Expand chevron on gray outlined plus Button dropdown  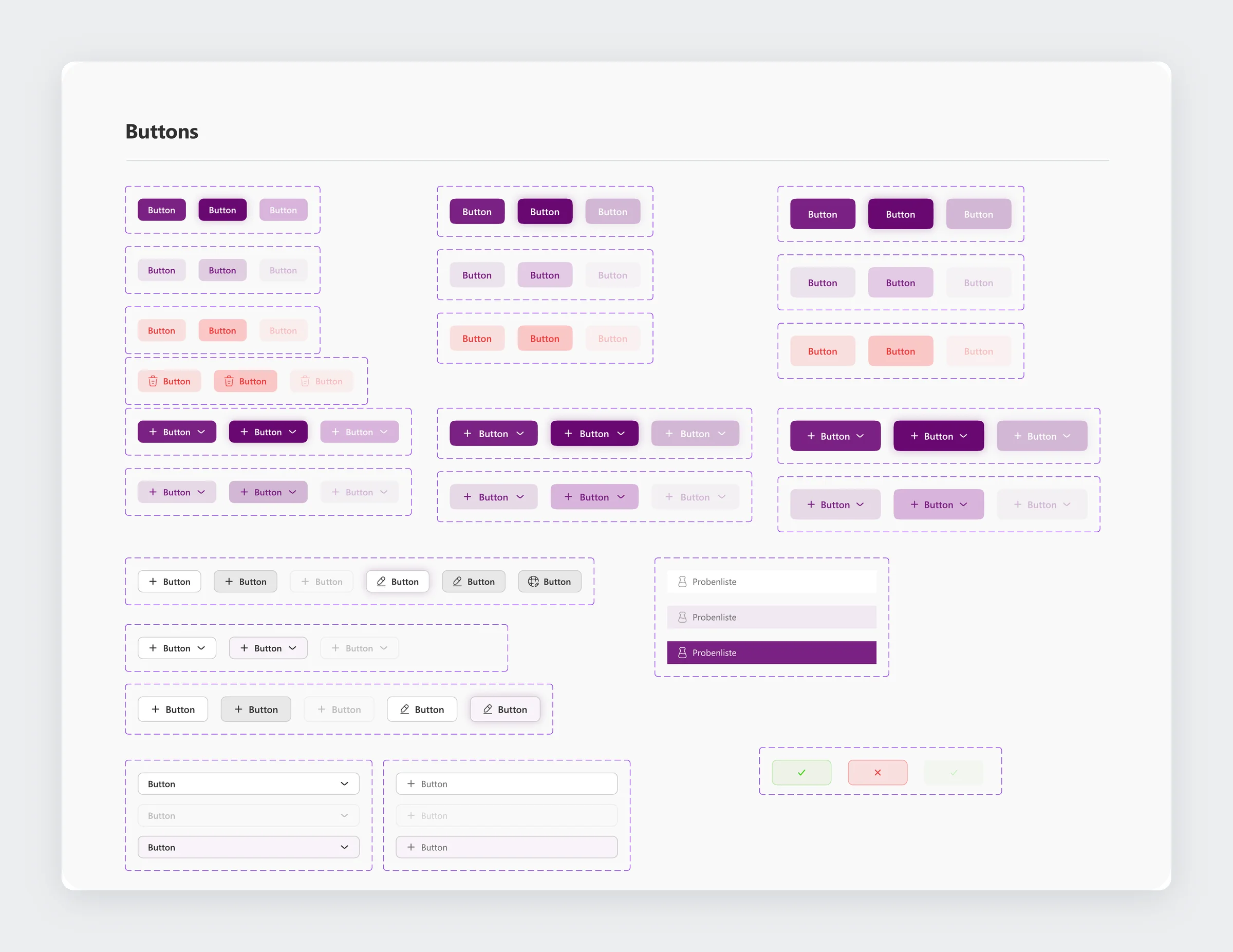292,648
